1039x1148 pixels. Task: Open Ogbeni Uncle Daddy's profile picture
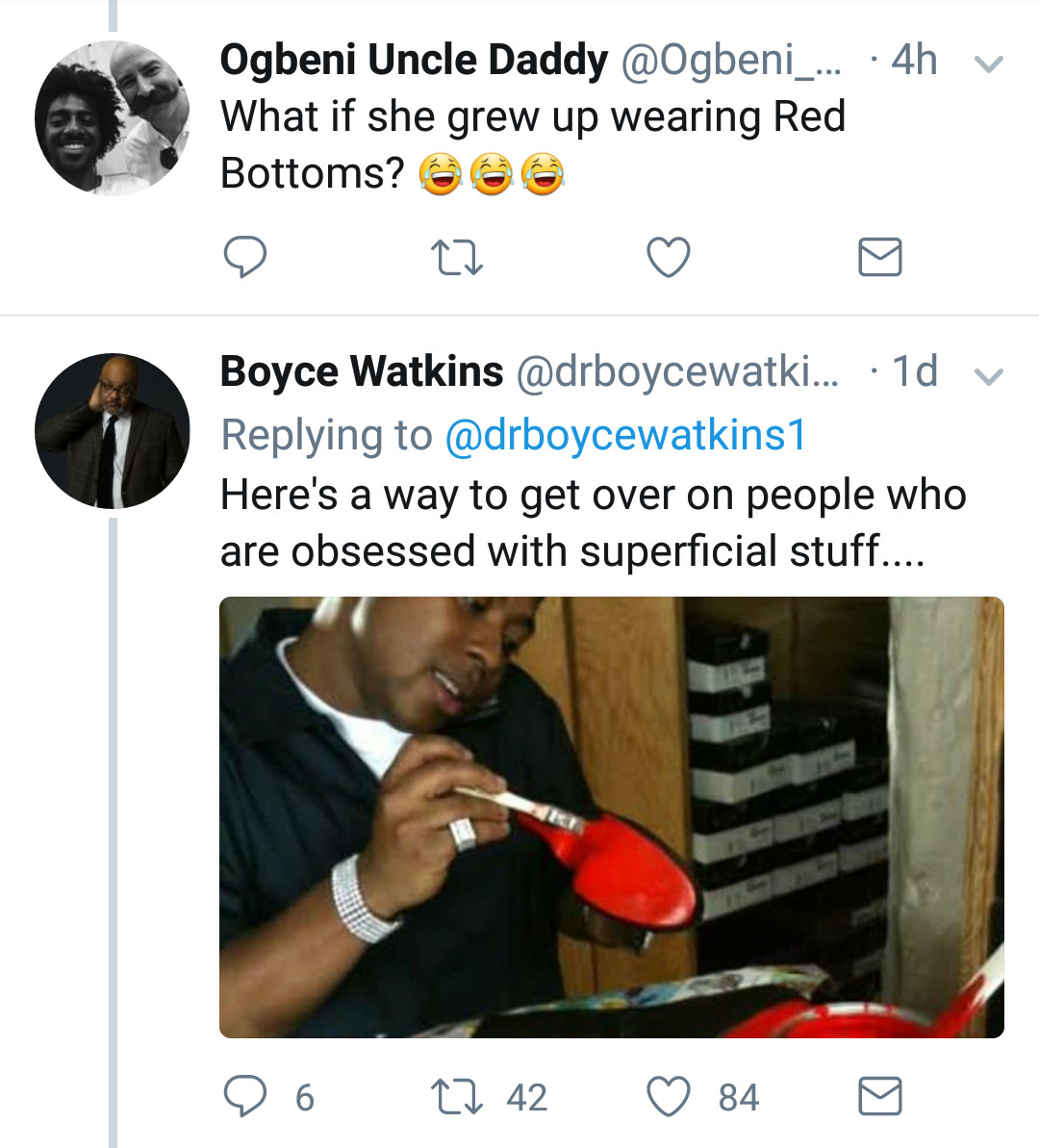click(x=112, y=117)
